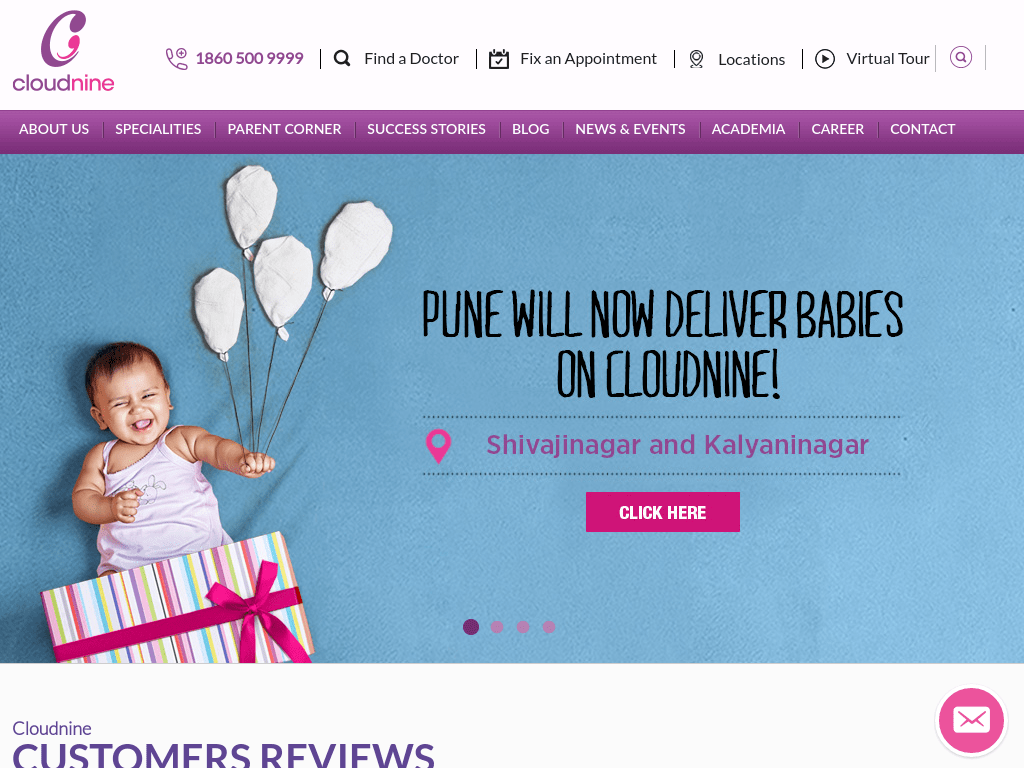Viewport: 1024px width, 768px height.
Task: Click the pink location pin in banner
Action: (x=438, y=446)
